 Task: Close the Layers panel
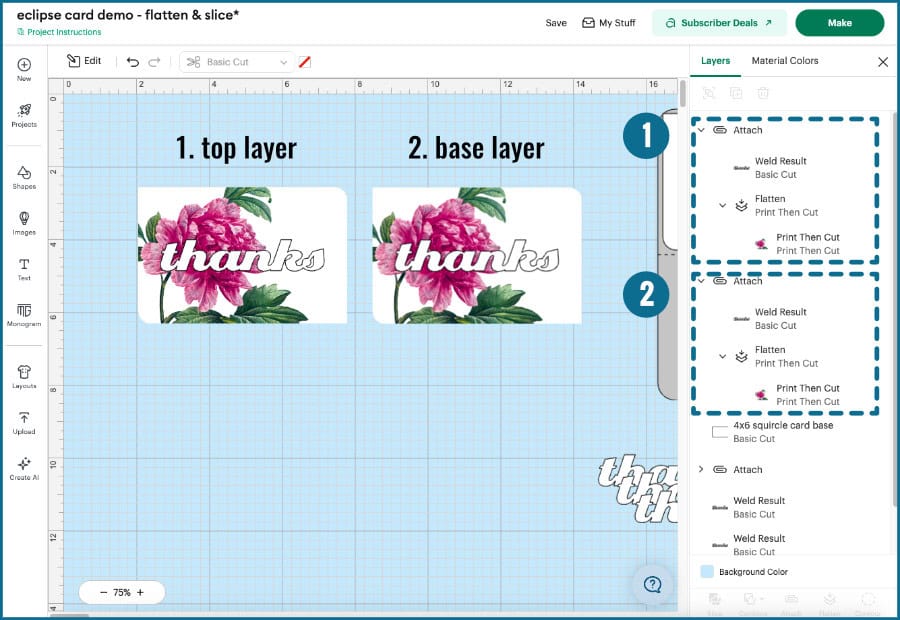883,61
